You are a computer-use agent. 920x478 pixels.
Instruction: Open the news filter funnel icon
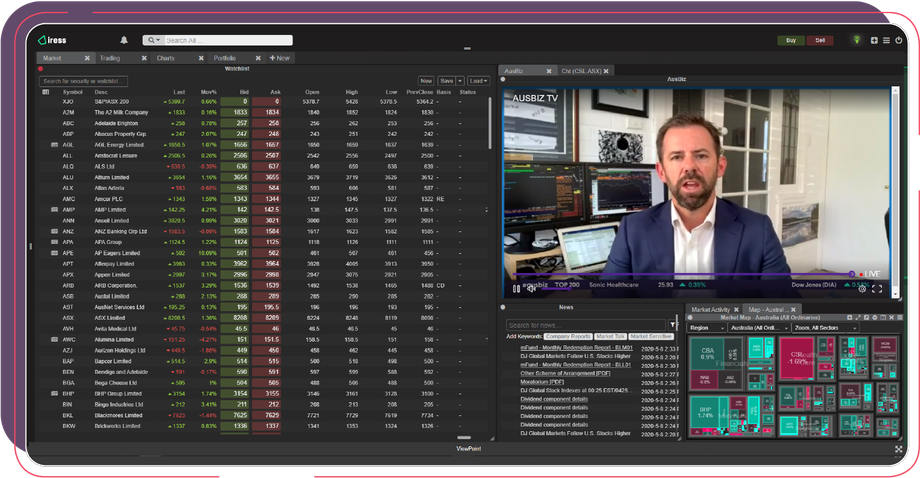click(x=672, y=325)
